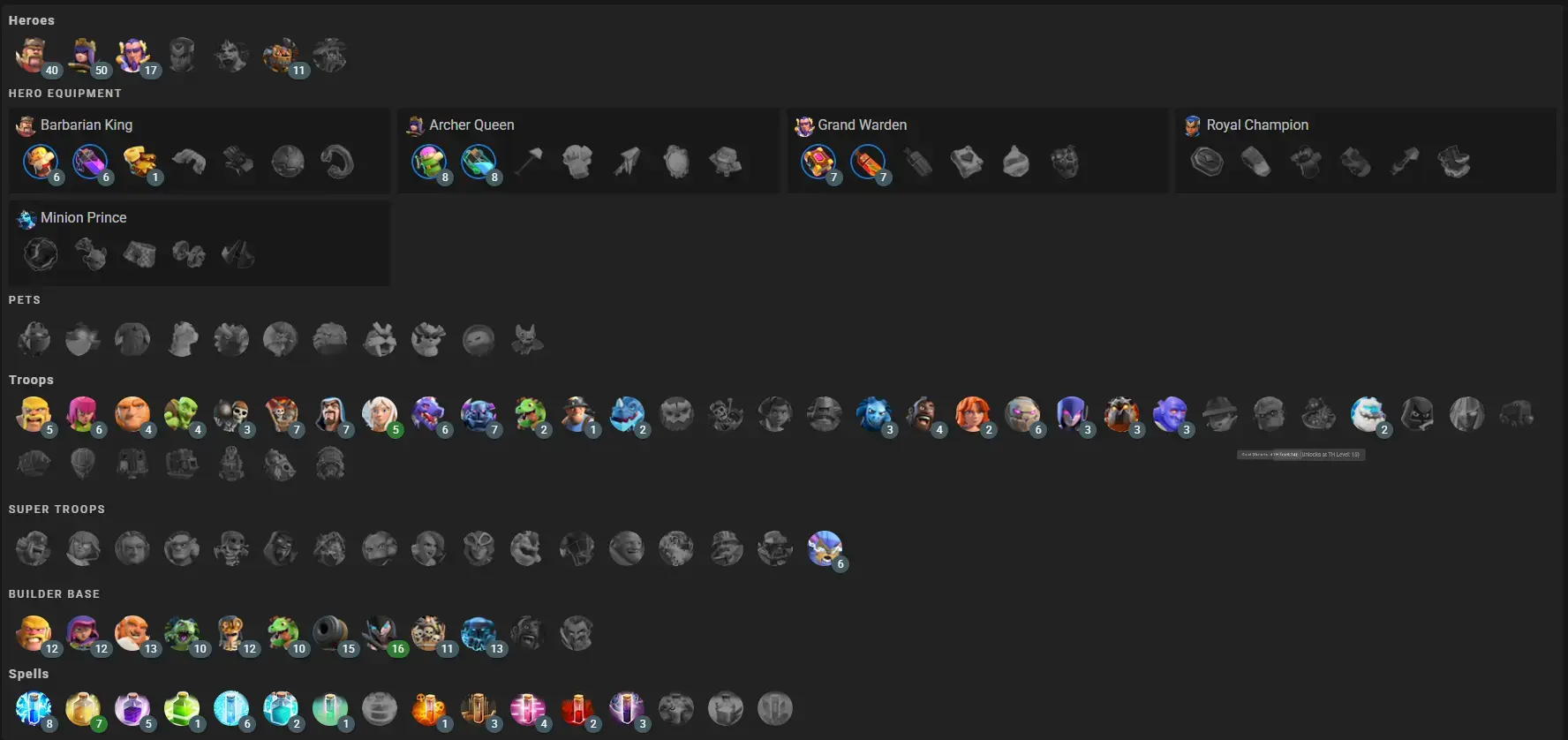Screen dimensions: 1568x740
Task: Click the Grand Warden hero icon level 17
Action: (x=132, y=56)
